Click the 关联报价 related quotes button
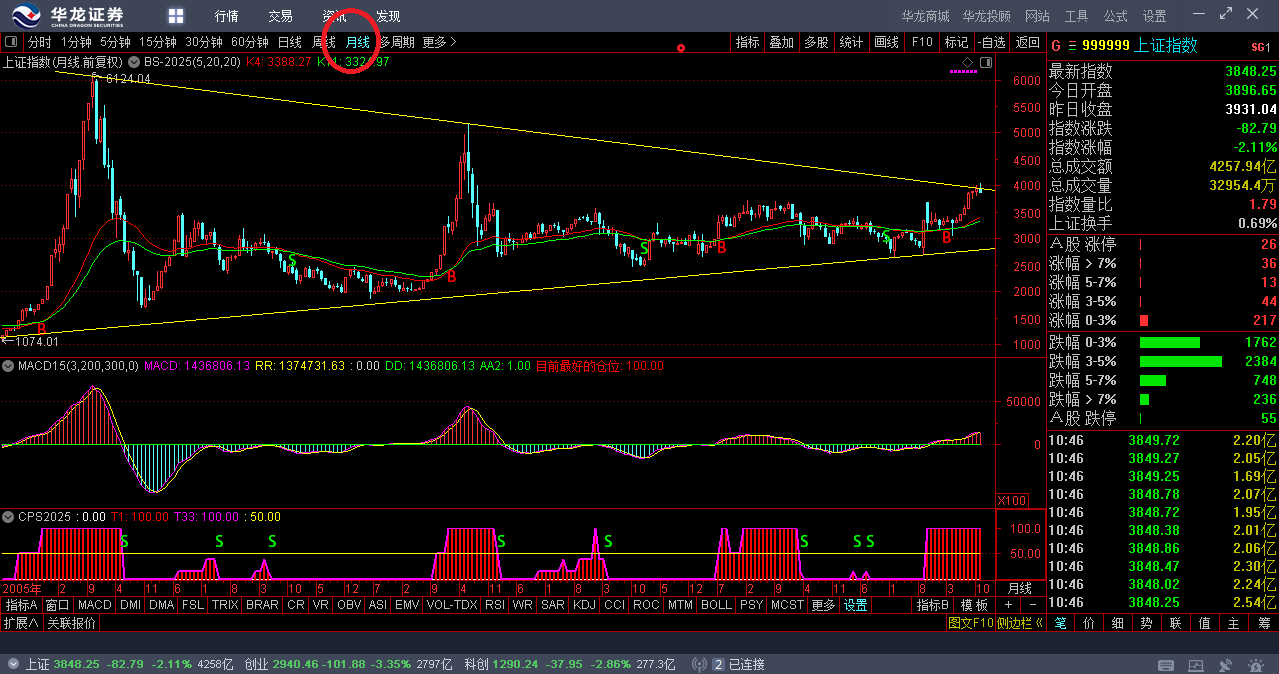The image size is (1279, 674). coord(72,623)
